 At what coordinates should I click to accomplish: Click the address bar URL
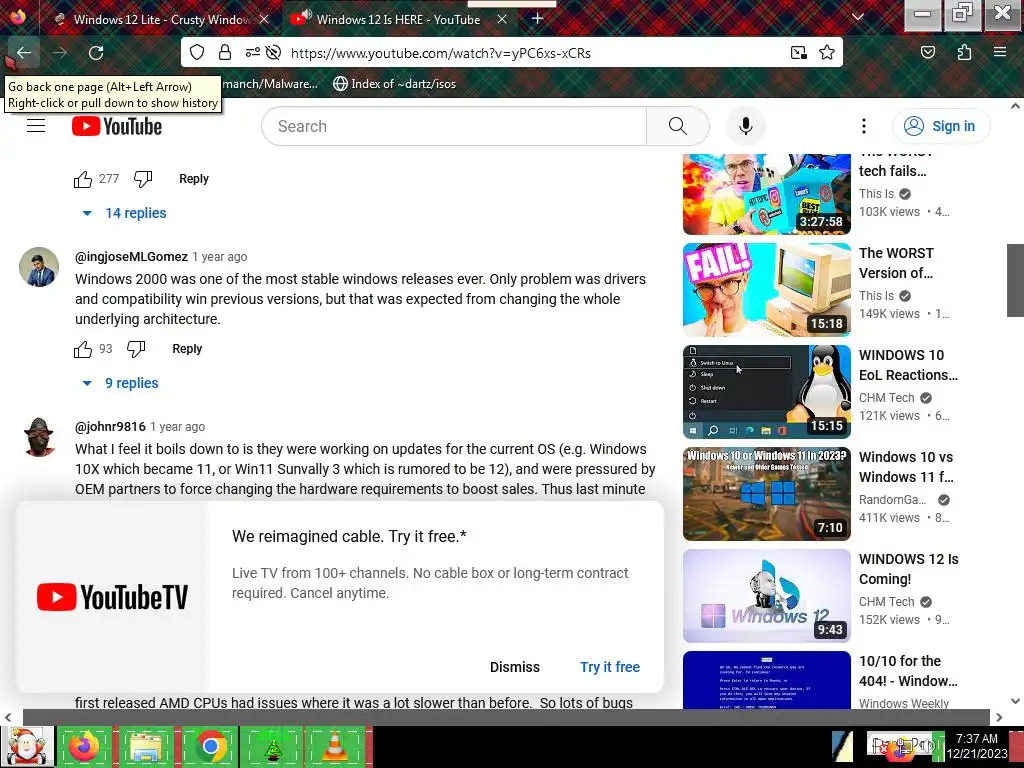pos(441,53)
